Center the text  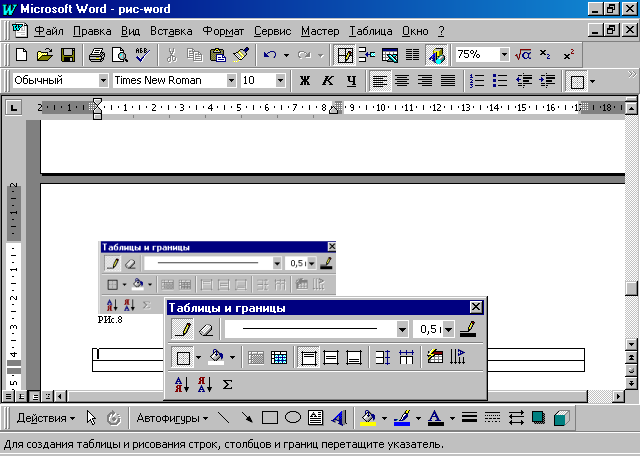tap(402, 80)
